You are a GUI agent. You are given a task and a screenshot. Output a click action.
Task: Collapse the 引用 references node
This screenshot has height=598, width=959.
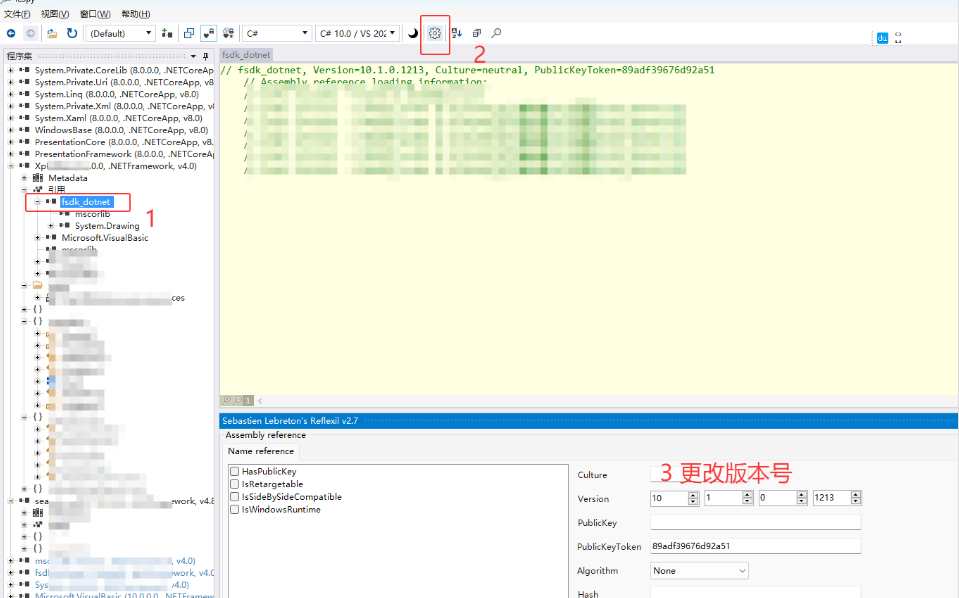pos(24,190)
